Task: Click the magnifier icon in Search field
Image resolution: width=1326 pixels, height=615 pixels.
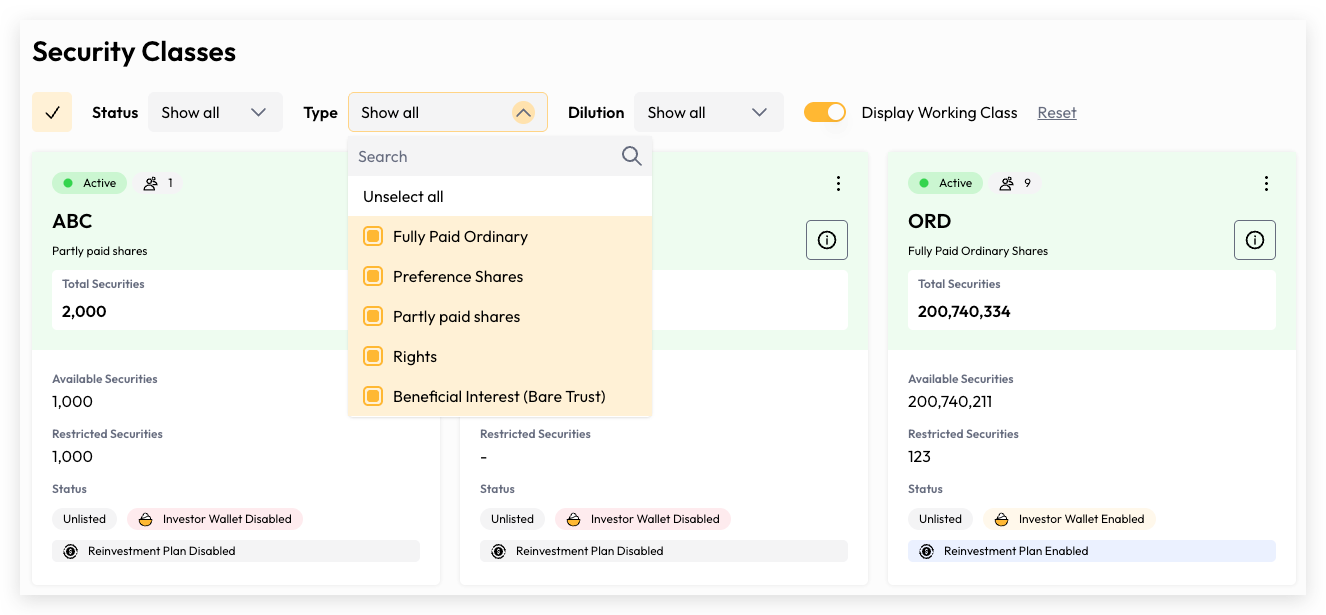Action: pyautogui.click(x=631, y=156)
